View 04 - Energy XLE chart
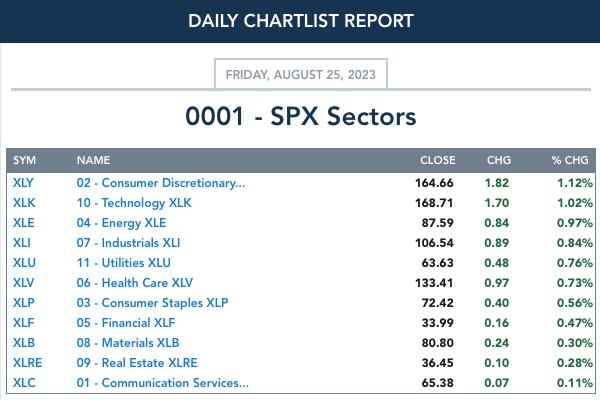The image size is (600, 400). [x=121, y=223]
